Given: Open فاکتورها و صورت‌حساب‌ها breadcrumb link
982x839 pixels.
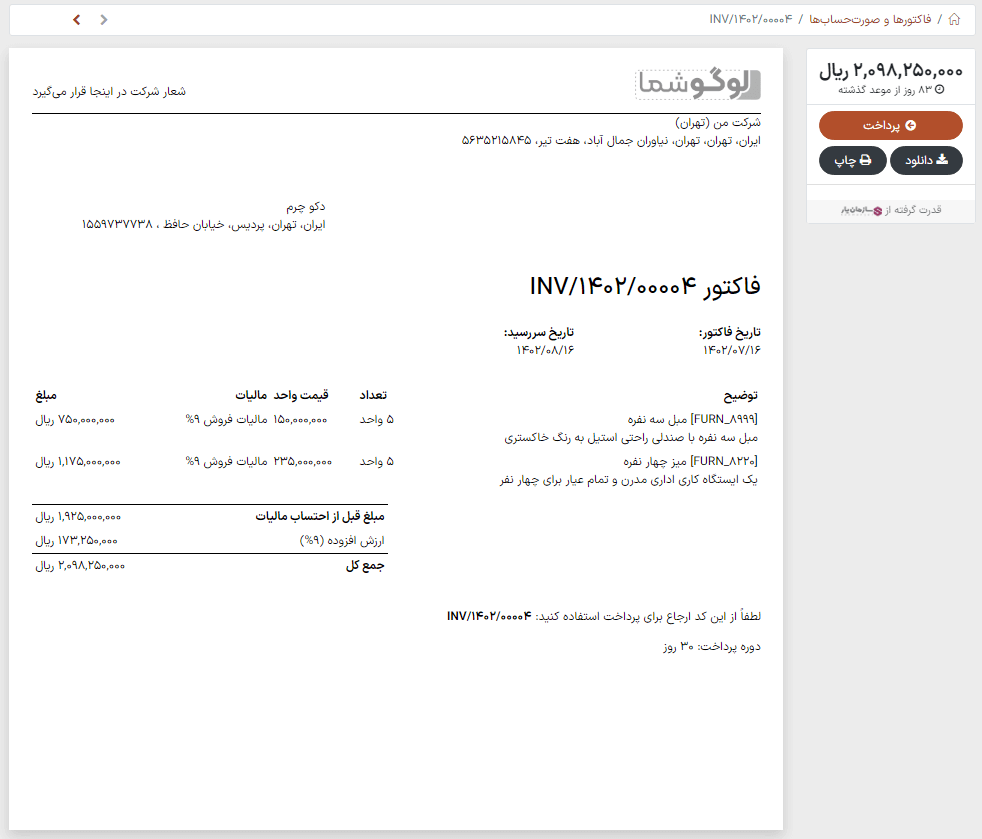Looking at the screenshot, I should (x=870, y=19).
